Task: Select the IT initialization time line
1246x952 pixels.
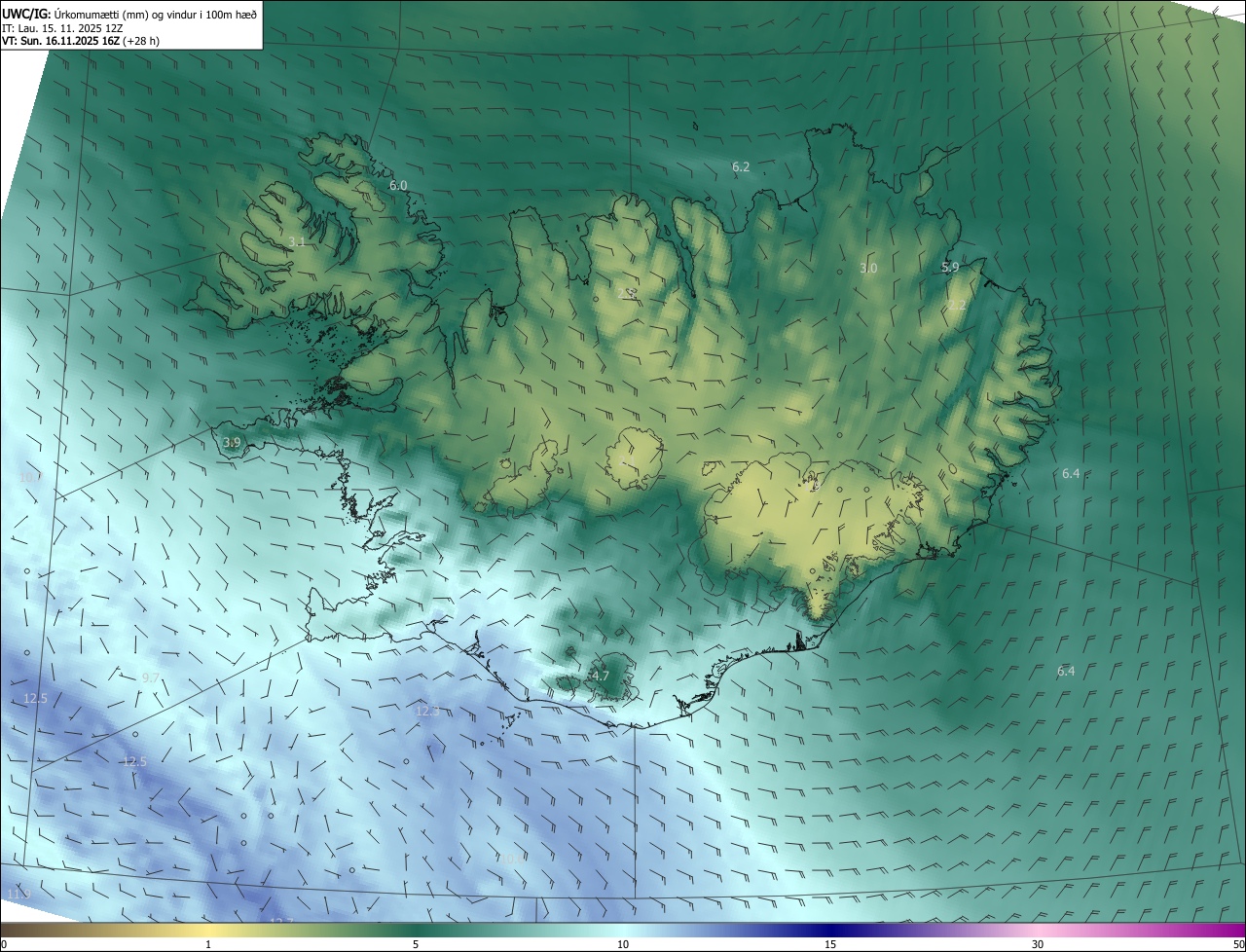Action: 61,28
